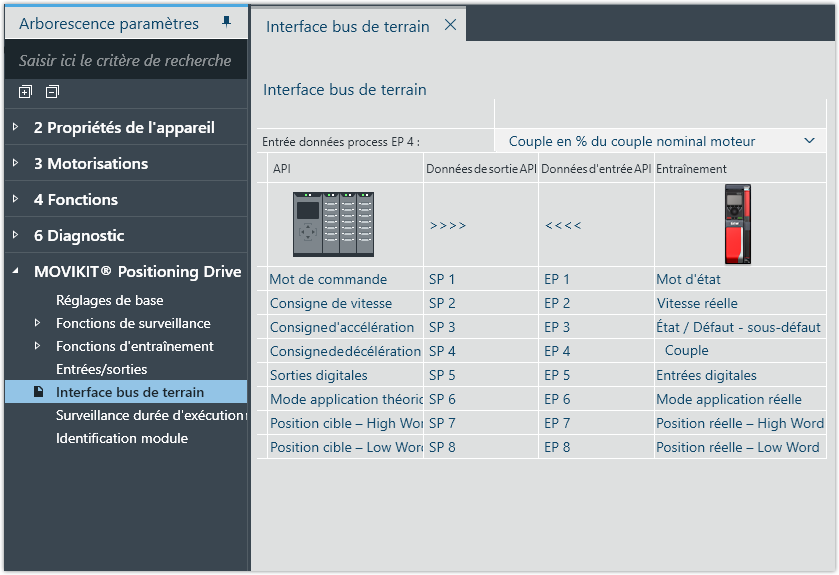Viewport: 839px width, 575px height.
Task: Click in the parameter search field
Action: click(x=125, y=61)
